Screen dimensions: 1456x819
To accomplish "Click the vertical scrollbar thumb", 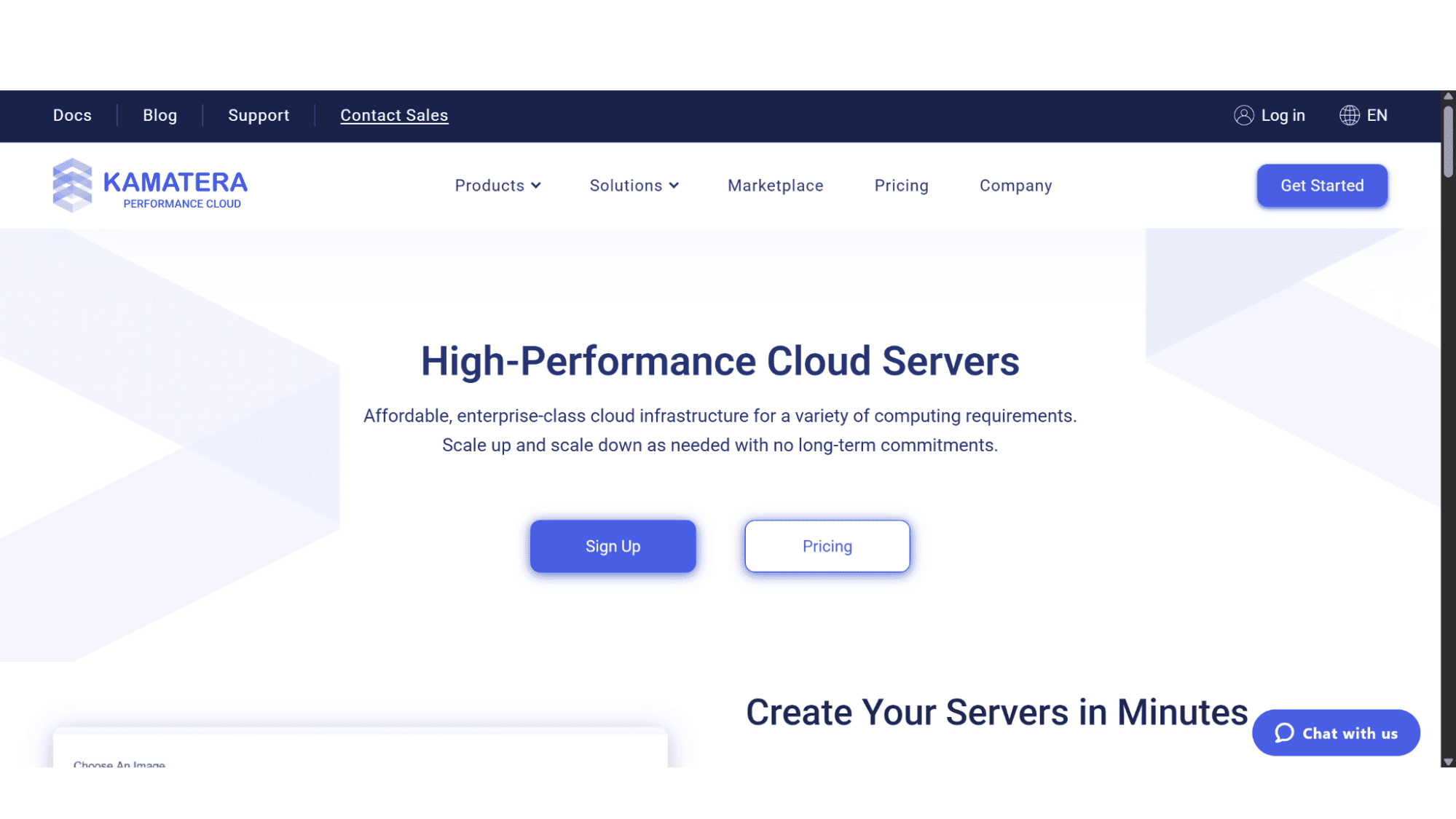I will point(1448,141).
